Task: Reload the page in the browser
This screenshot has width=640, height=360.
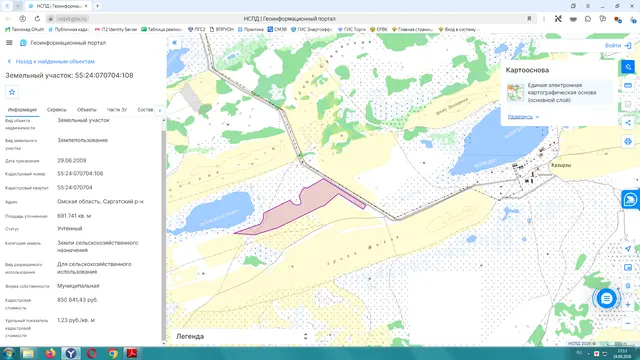Action: coord(37,19)
